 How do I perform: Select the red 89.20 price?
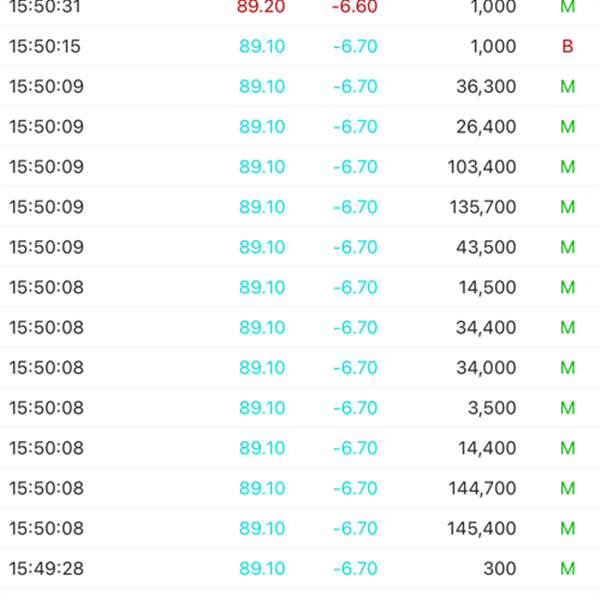point(262,7)
